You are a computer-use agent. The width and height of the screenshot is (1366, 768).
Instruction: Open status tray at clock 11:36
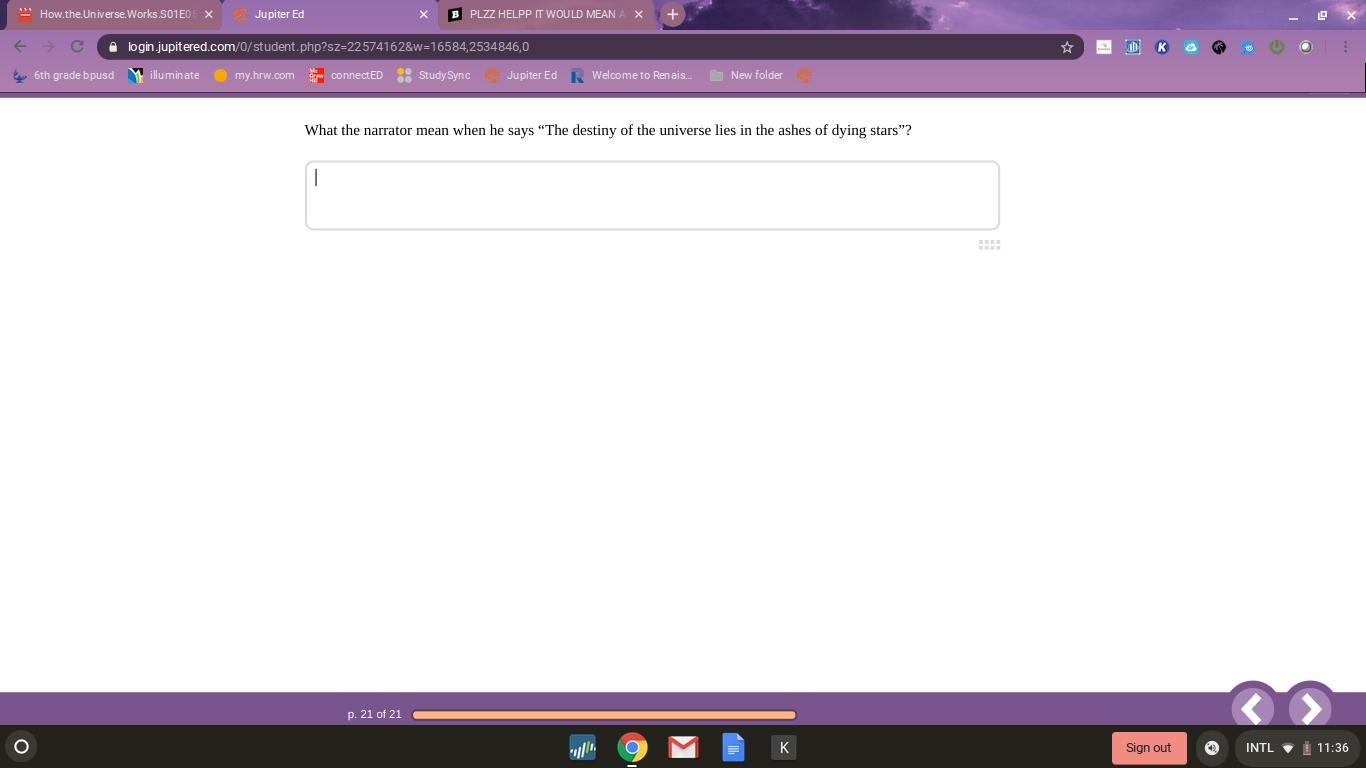1333,748
